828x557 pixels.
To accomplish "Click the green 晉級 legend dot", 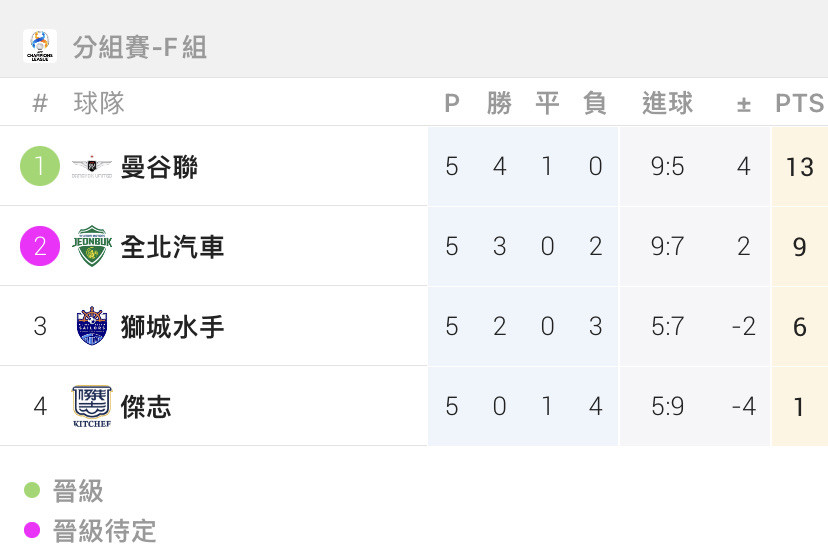I will click(32, 490).
